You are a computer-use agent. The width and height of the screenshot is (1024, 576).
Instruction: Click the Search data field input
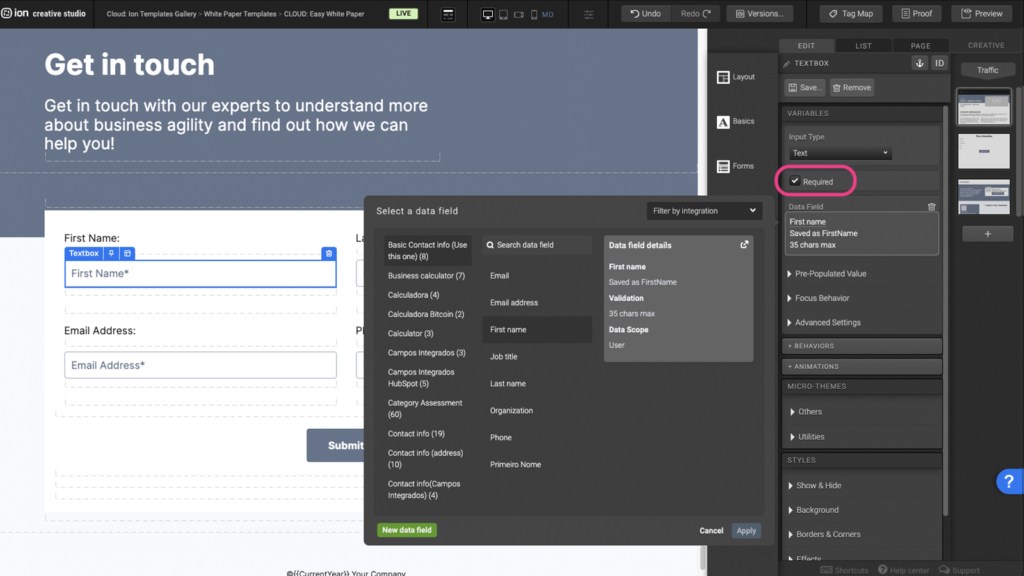click(538, 245)
